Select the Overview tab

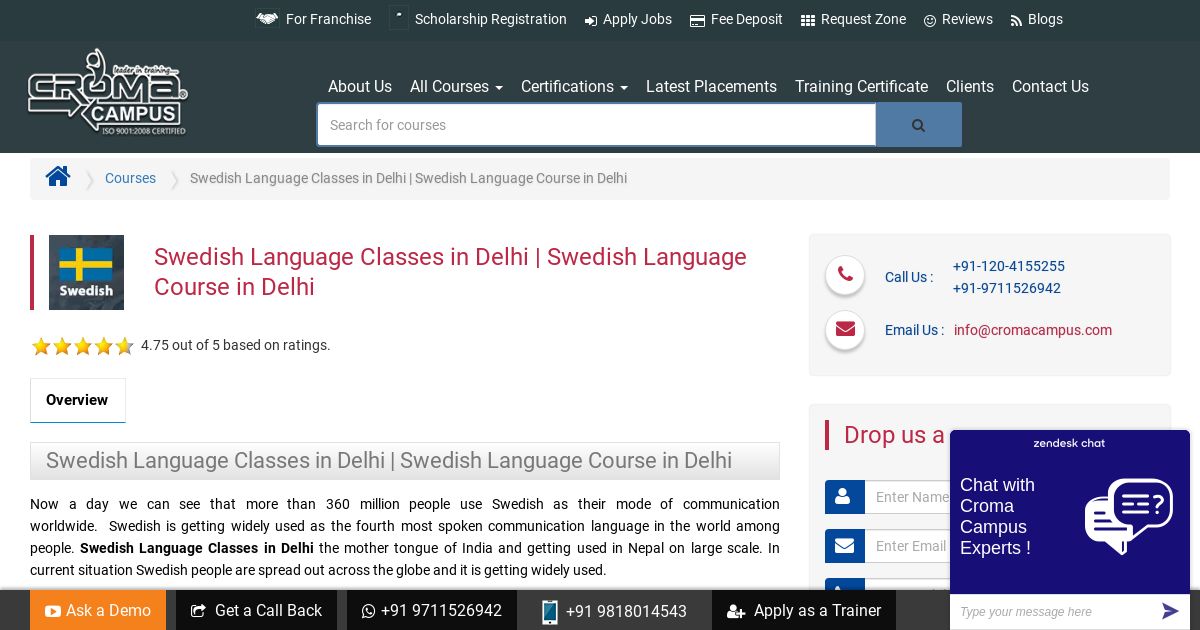point(77,400)
